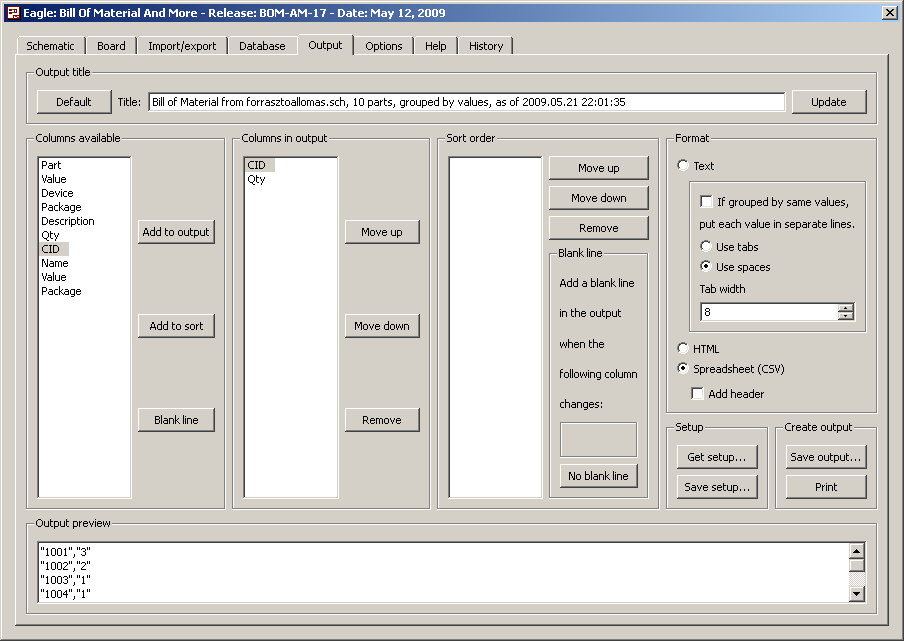Click output preview scrollbar down arrow
This screenshot has width=904, height=641.
click(x=857, y=593)
